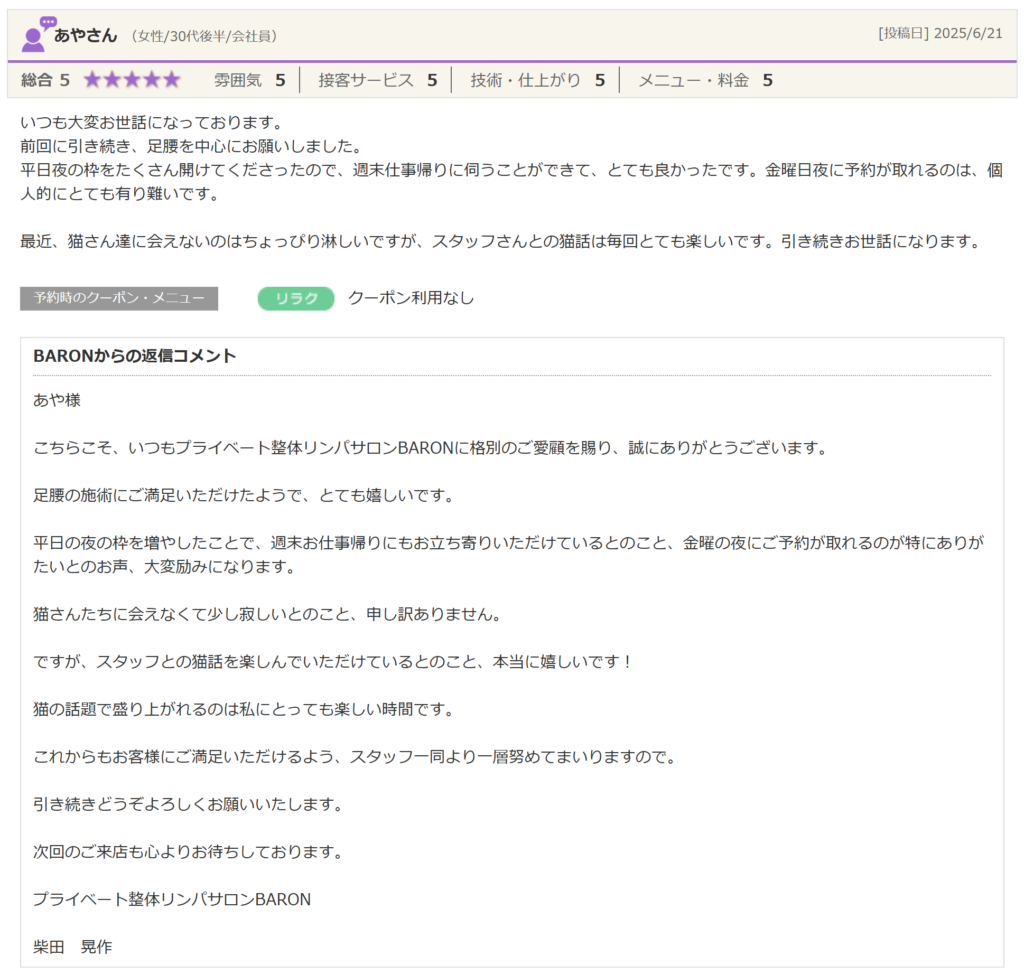
Task: Click the 総合 5 overall score label
Action: click(45, 80)
